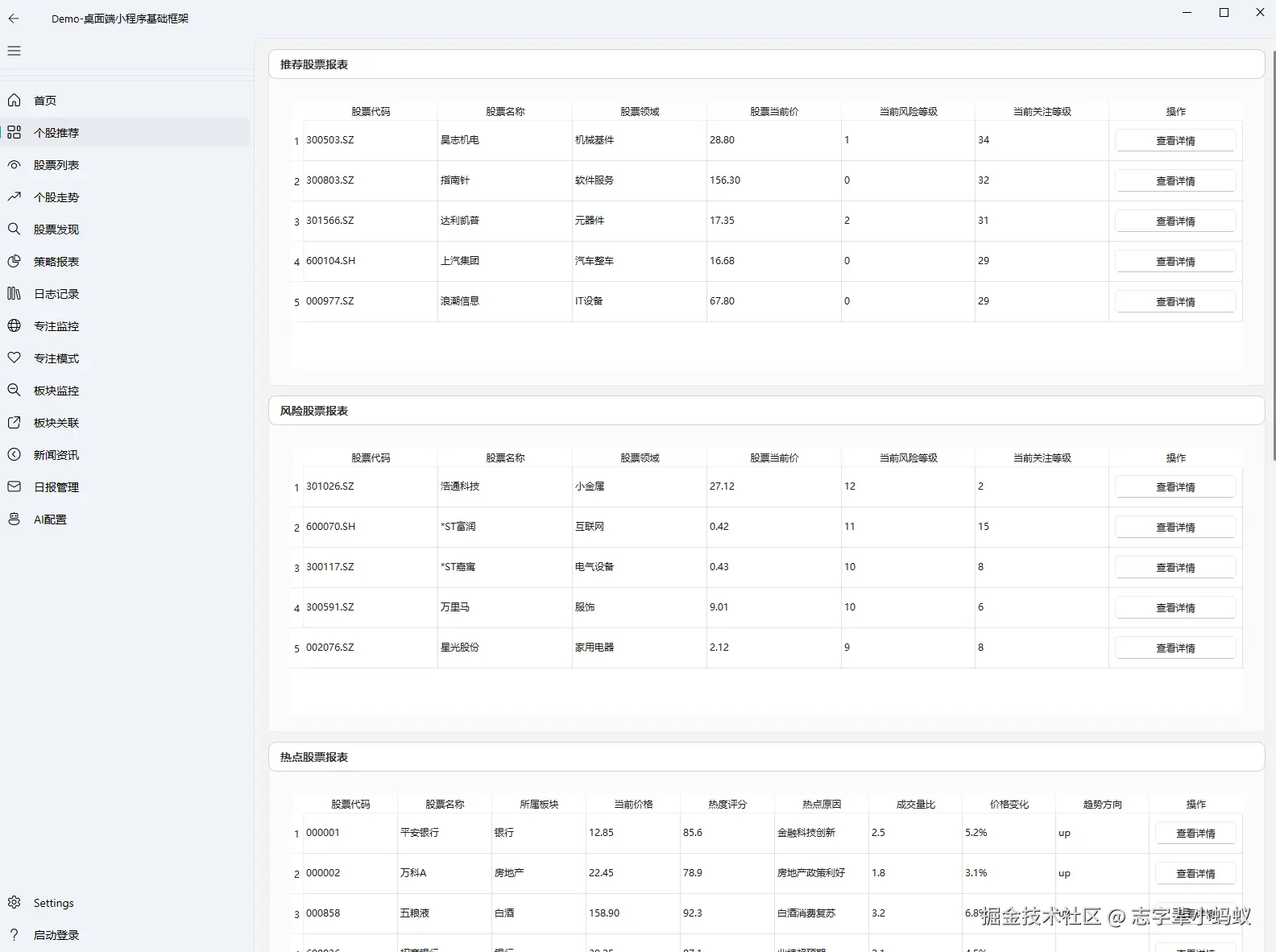Image resolution: width=1276 pixels, height=952 pixels.
Task: View details for 昊志机电 row
Action: 1175,140
